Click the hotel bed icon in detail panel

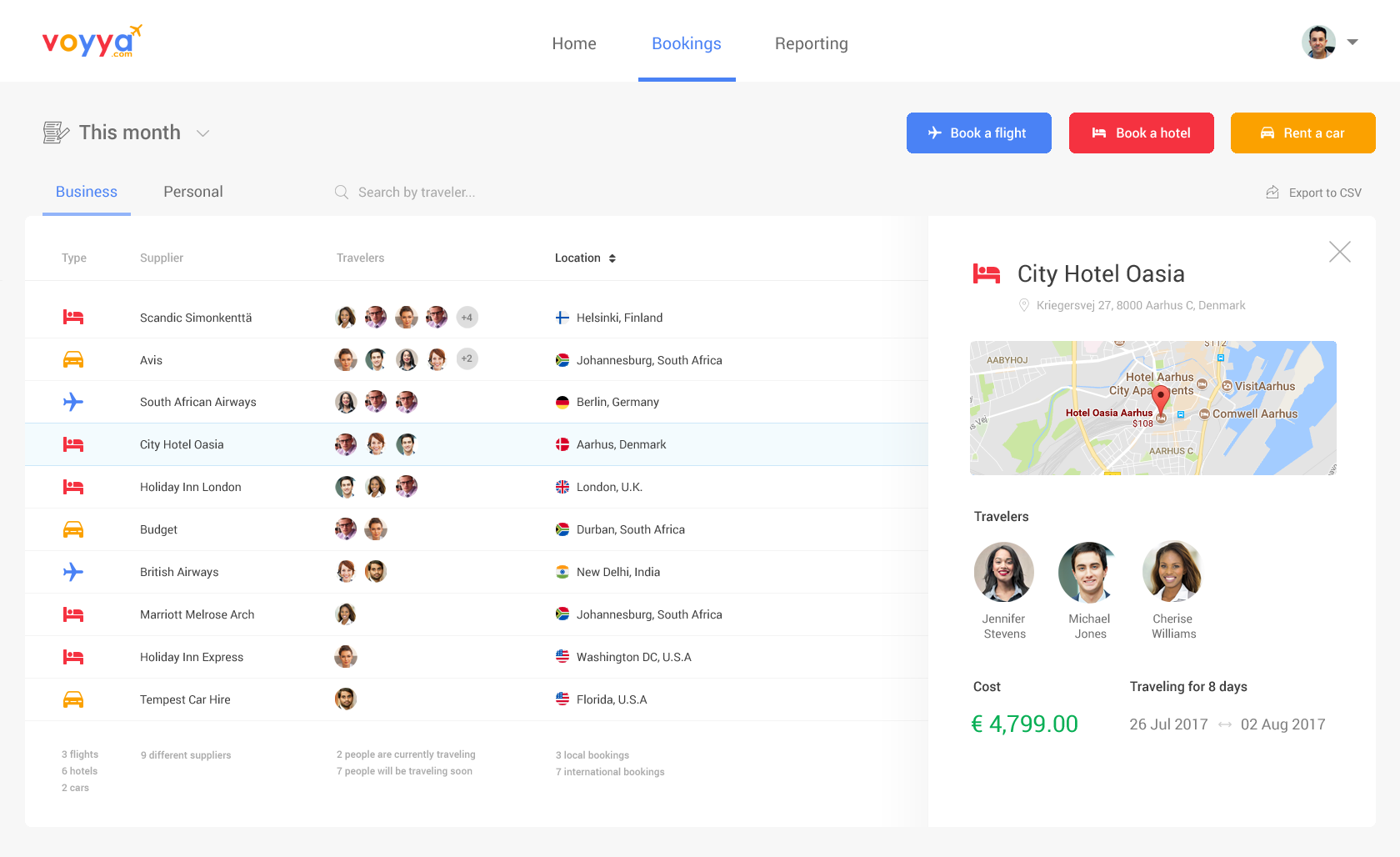987,273
